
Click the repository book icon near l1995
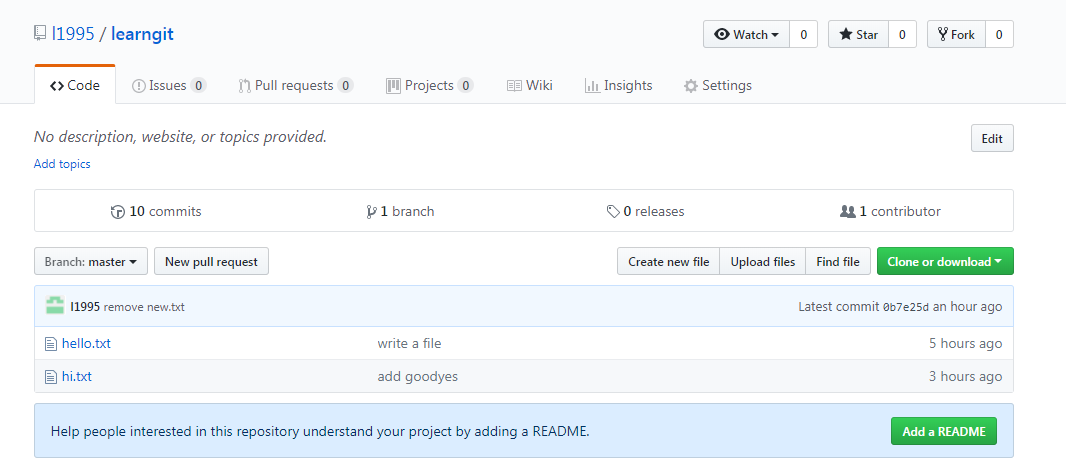click(x=40, y=34)
